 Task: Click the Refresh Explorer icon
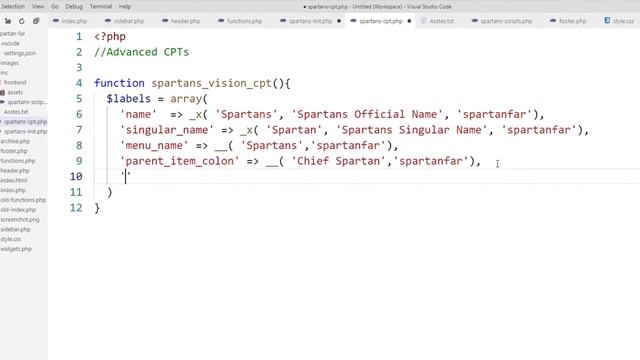pyautogui.click(x=22, y=21)
